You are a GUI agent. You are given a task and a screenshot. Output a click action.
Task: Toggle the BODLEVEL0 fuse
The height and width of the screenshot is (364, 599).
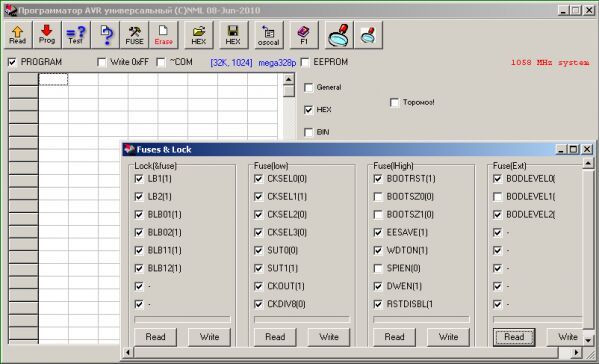pyautogui.click(x=497, y=178)
